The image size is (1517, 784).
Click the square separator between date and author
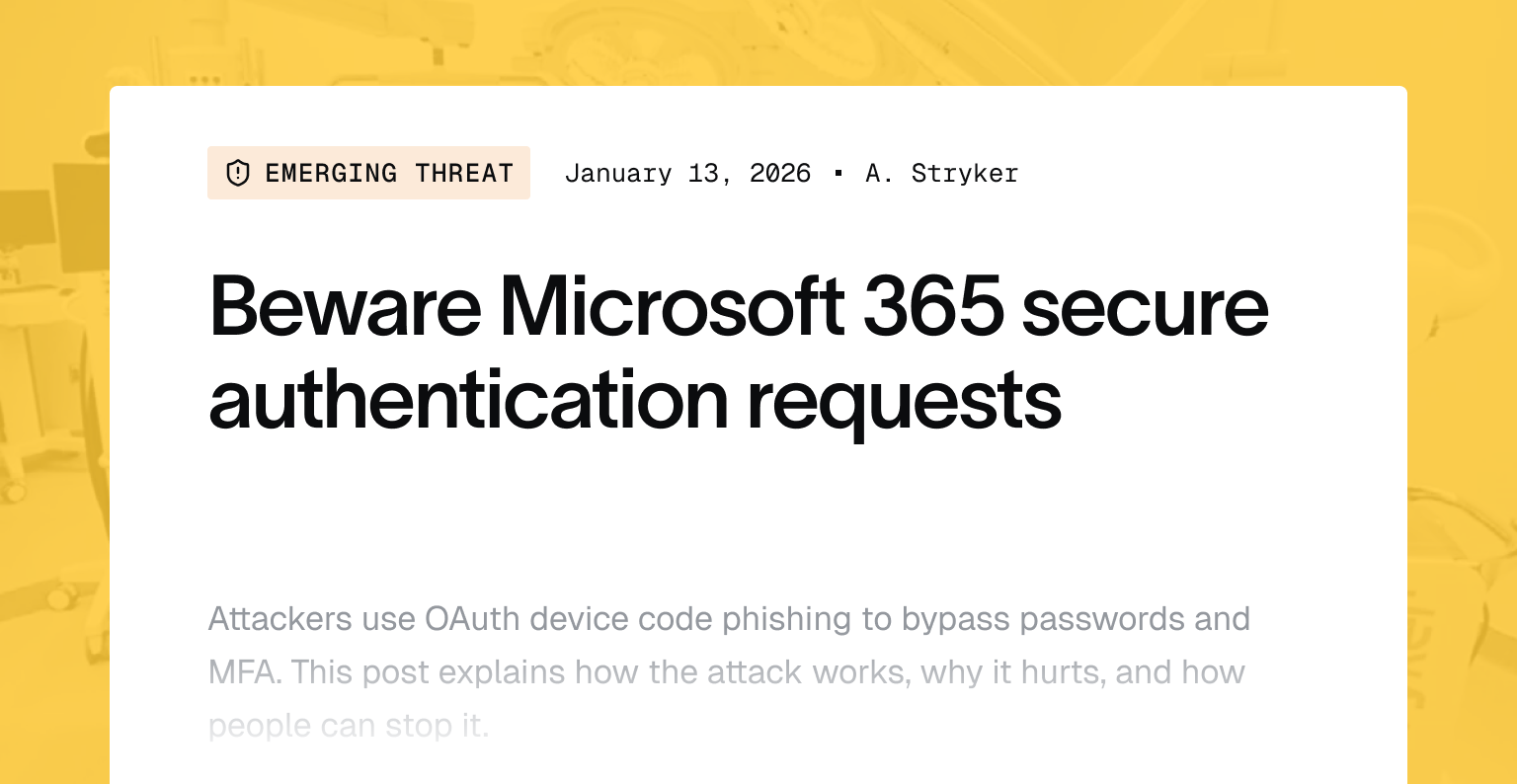(838, 174)
